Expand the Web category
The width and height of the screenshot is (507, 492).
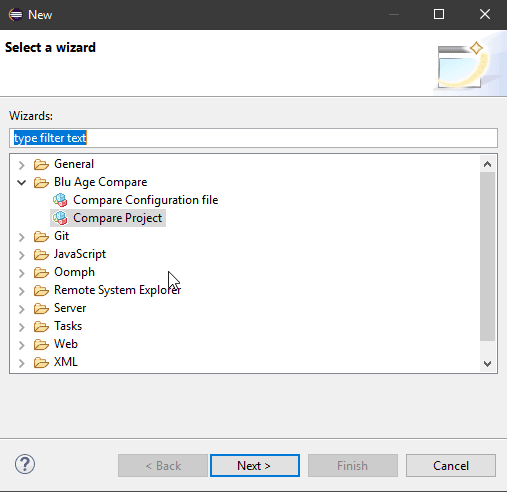click(x=22, y=345)
